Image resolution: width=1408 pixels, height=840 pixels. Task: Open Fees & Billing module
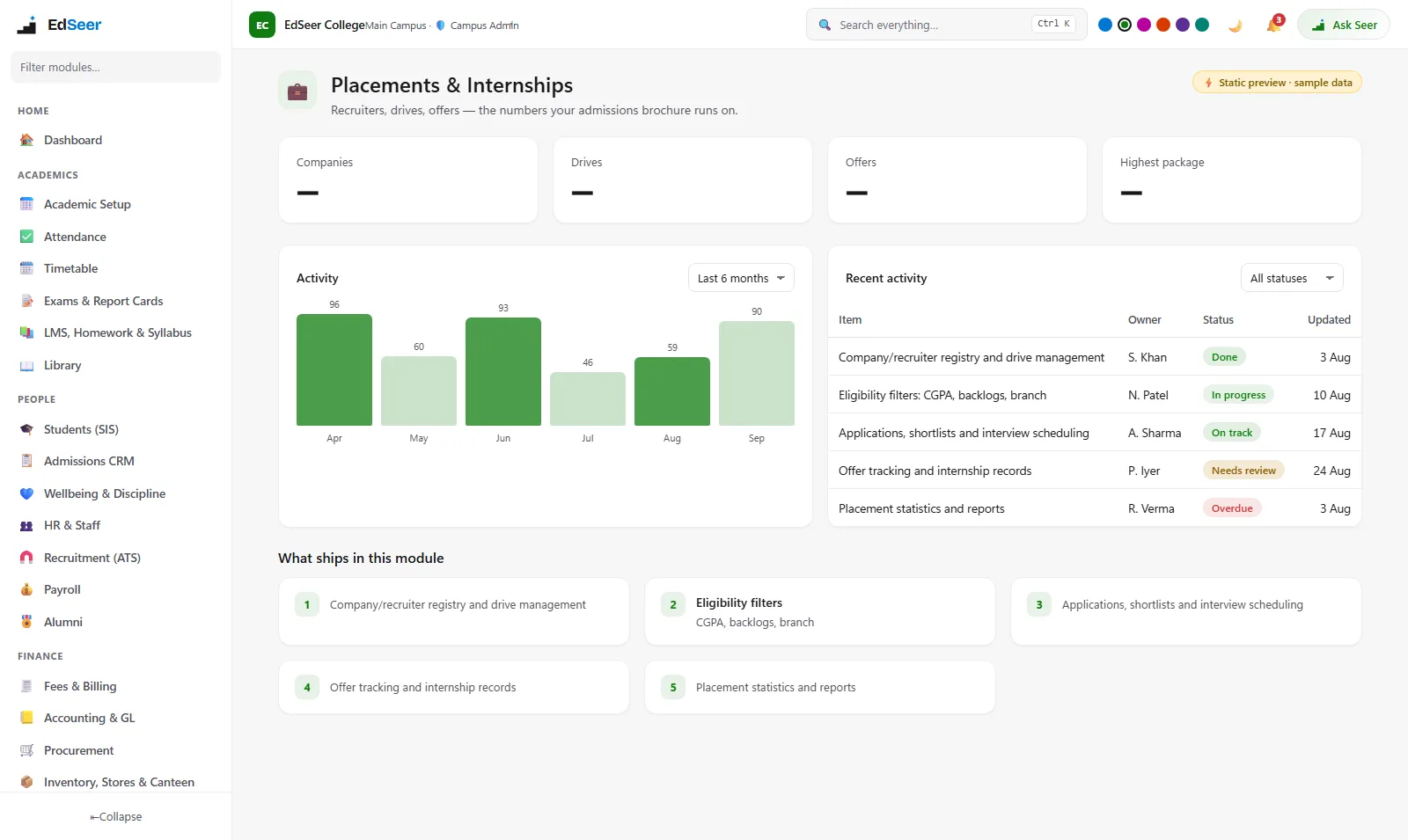[115, 686]
